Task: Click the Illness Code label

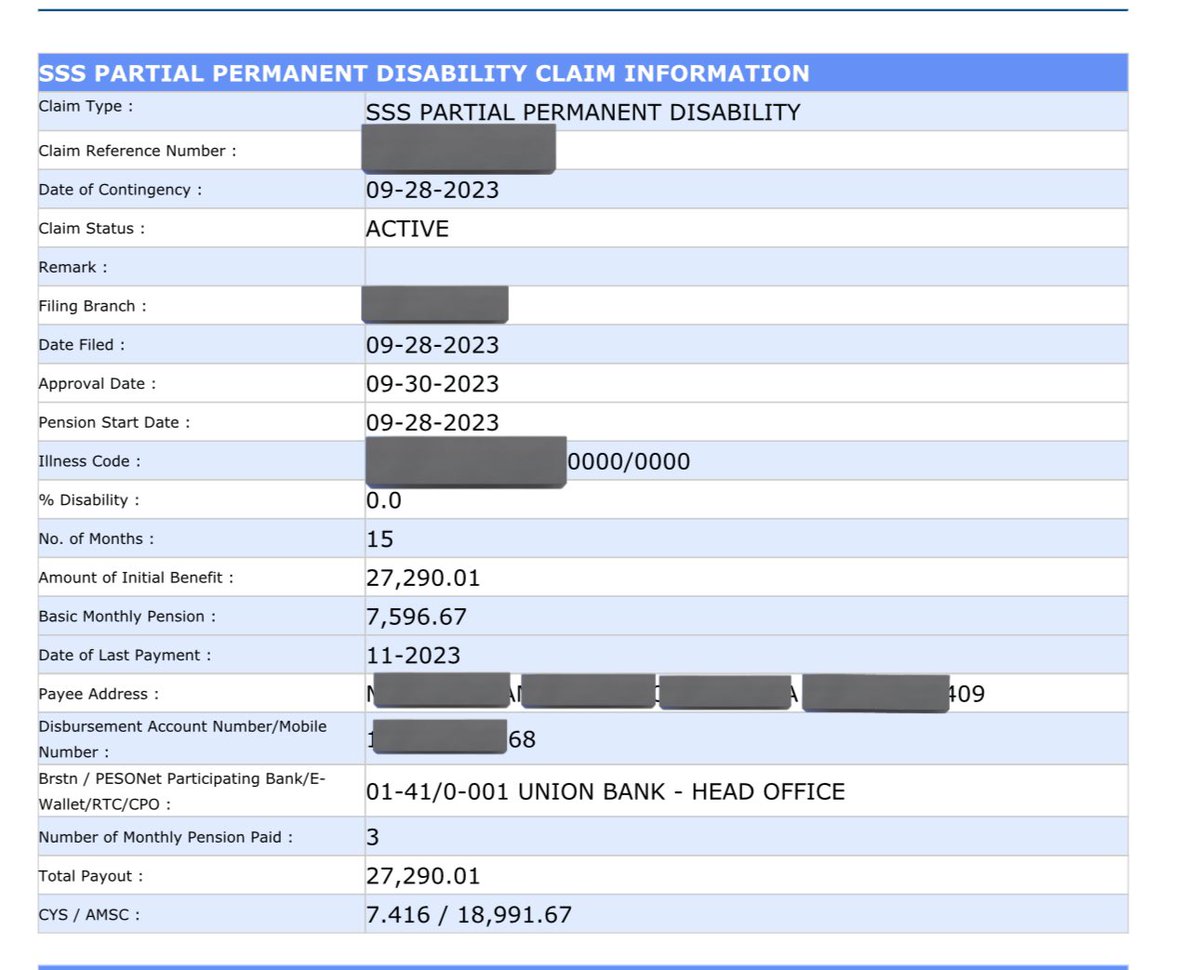Action: pos(90,462)
